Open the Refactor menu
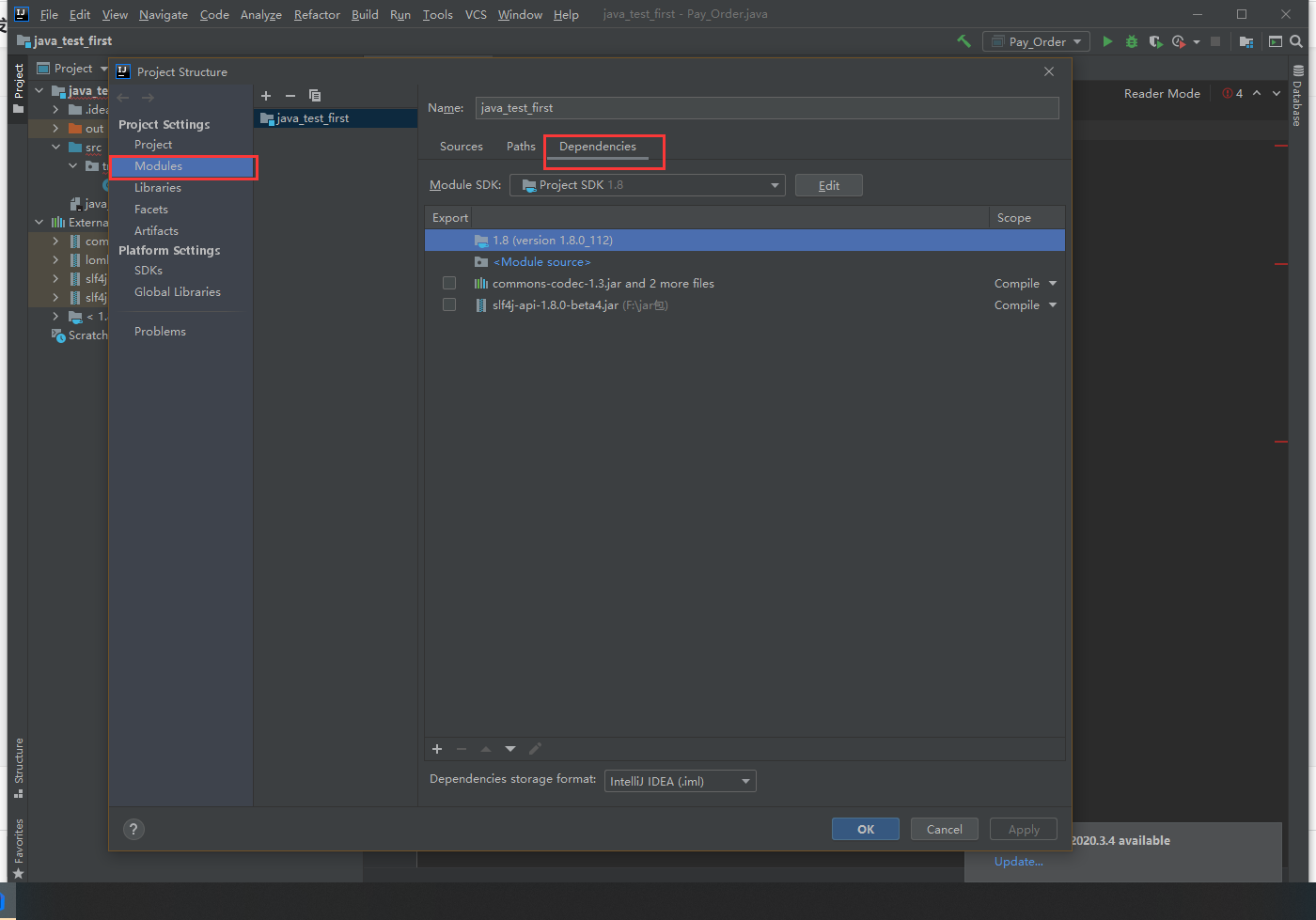Screen dimensions: 1316x920 coord(317,15)
